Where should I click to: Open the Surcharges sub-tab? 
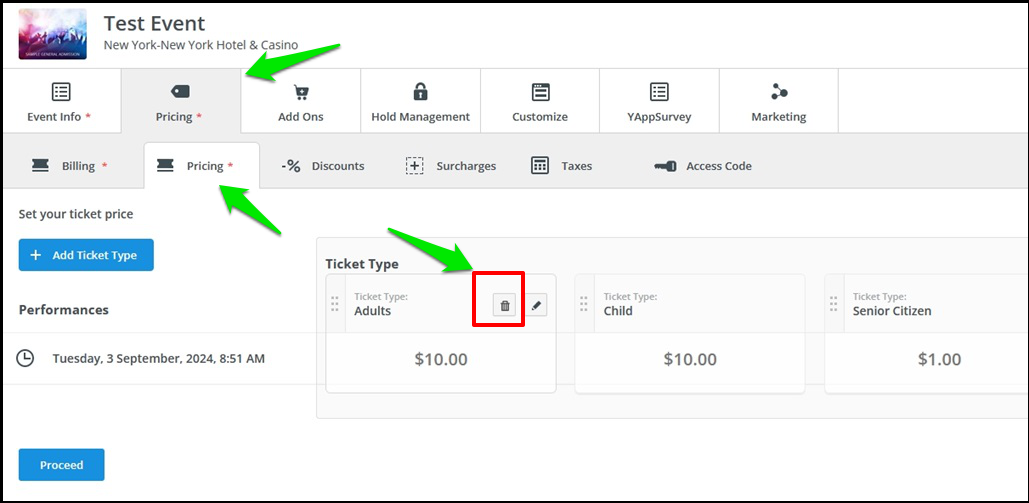451,166
